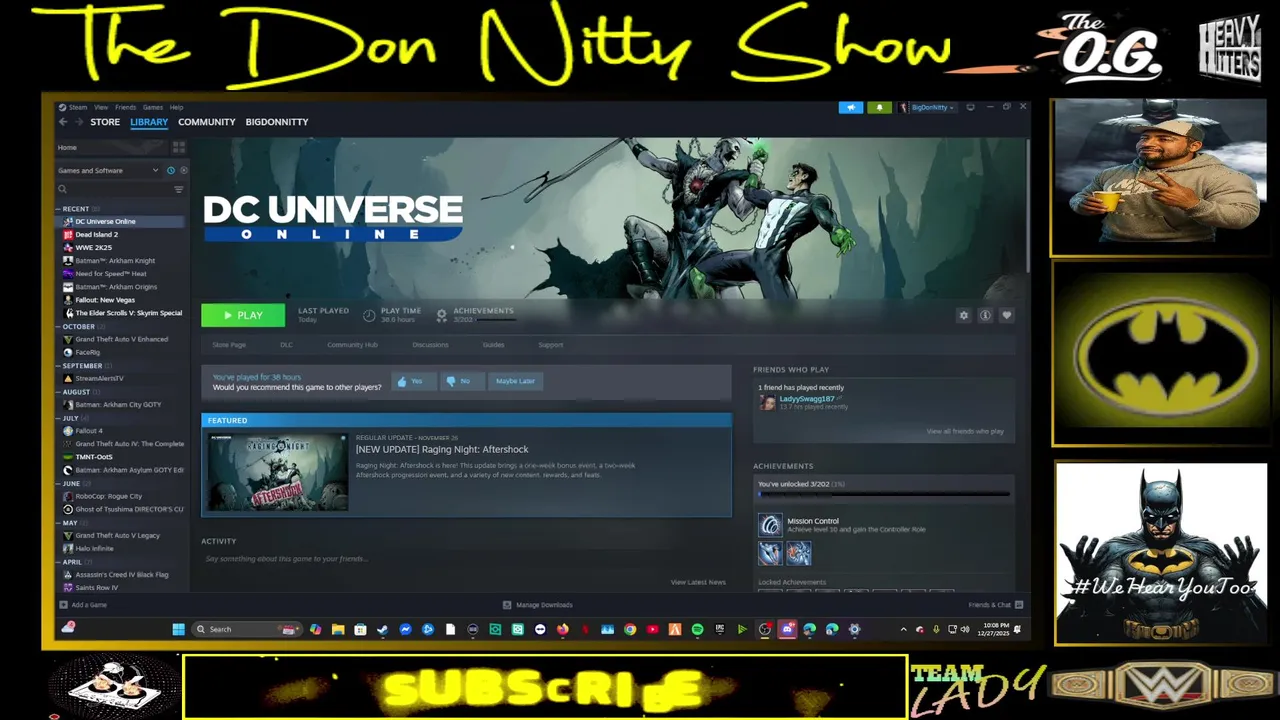Viewport: 1280px width, 720px height.
Task: Collapse the JULY games section
Action: point(58,418)
